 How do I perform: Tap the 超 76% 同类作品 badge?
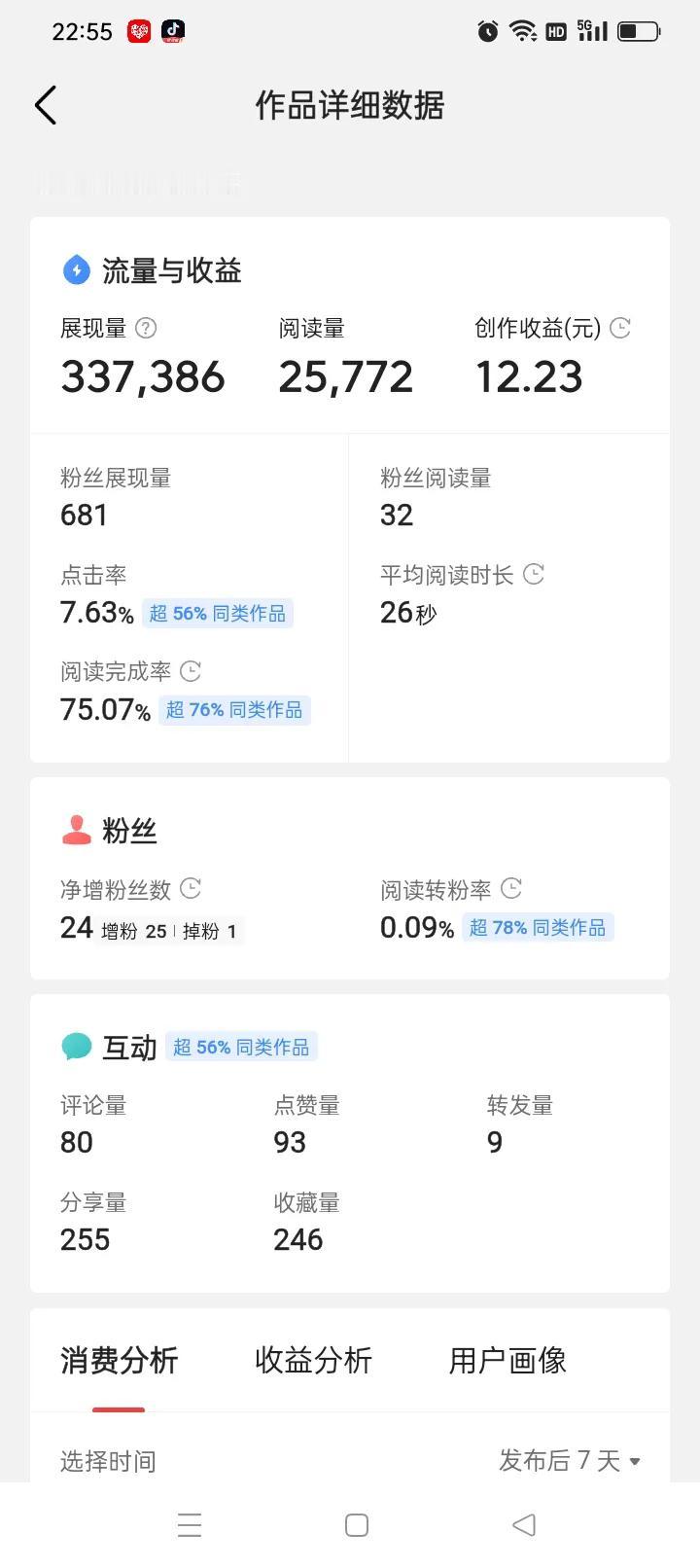click(x=234, y=709)
